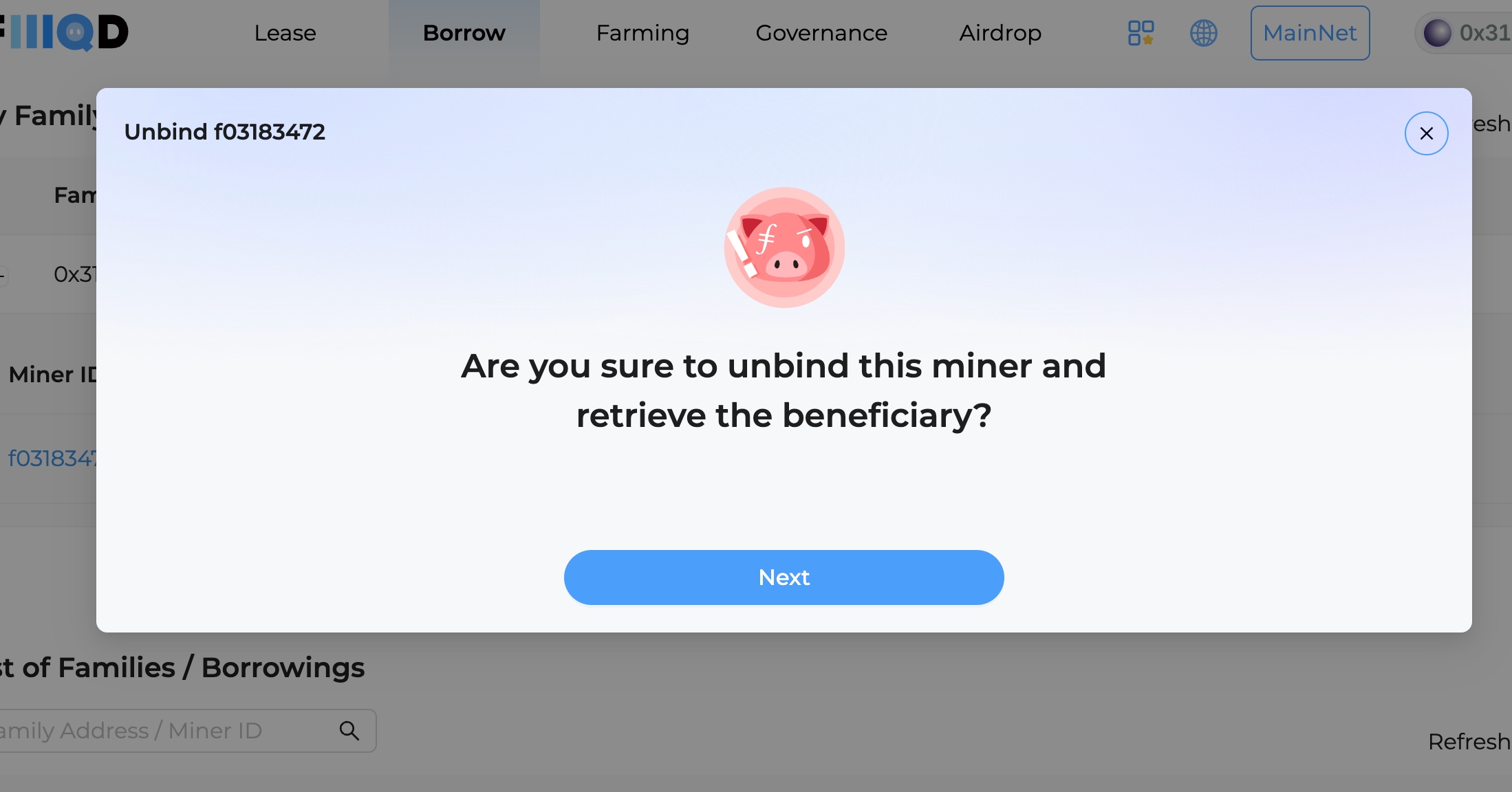Screen dimensions: 1512x792
Task: Open the Airdrop page
Action: pos(1000,33)
